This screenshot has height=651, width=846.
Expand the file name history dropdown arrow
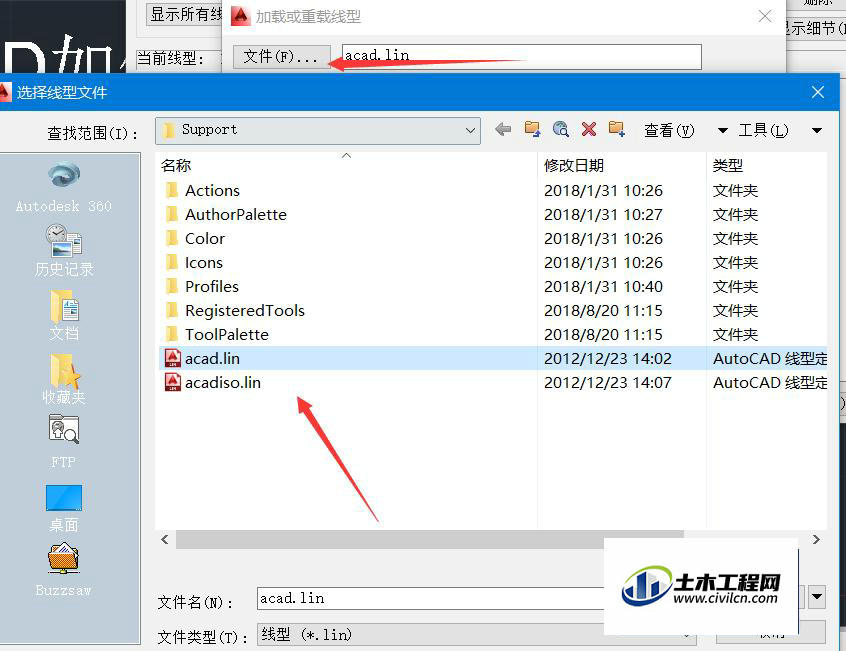pyautogui.click(x=817, y=597)
